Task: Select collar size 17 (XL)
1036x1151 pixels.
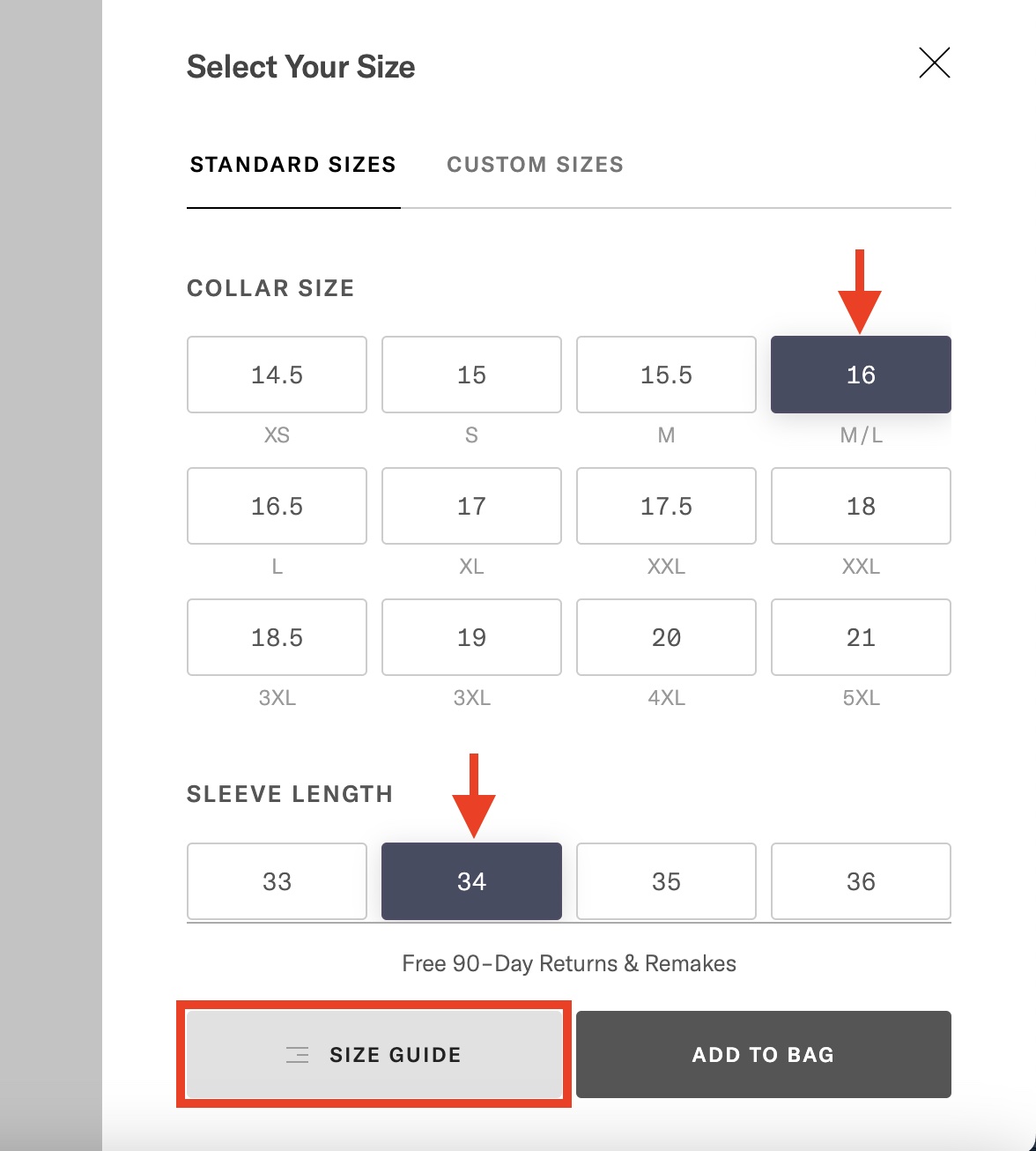Action: tap(470, 506)
